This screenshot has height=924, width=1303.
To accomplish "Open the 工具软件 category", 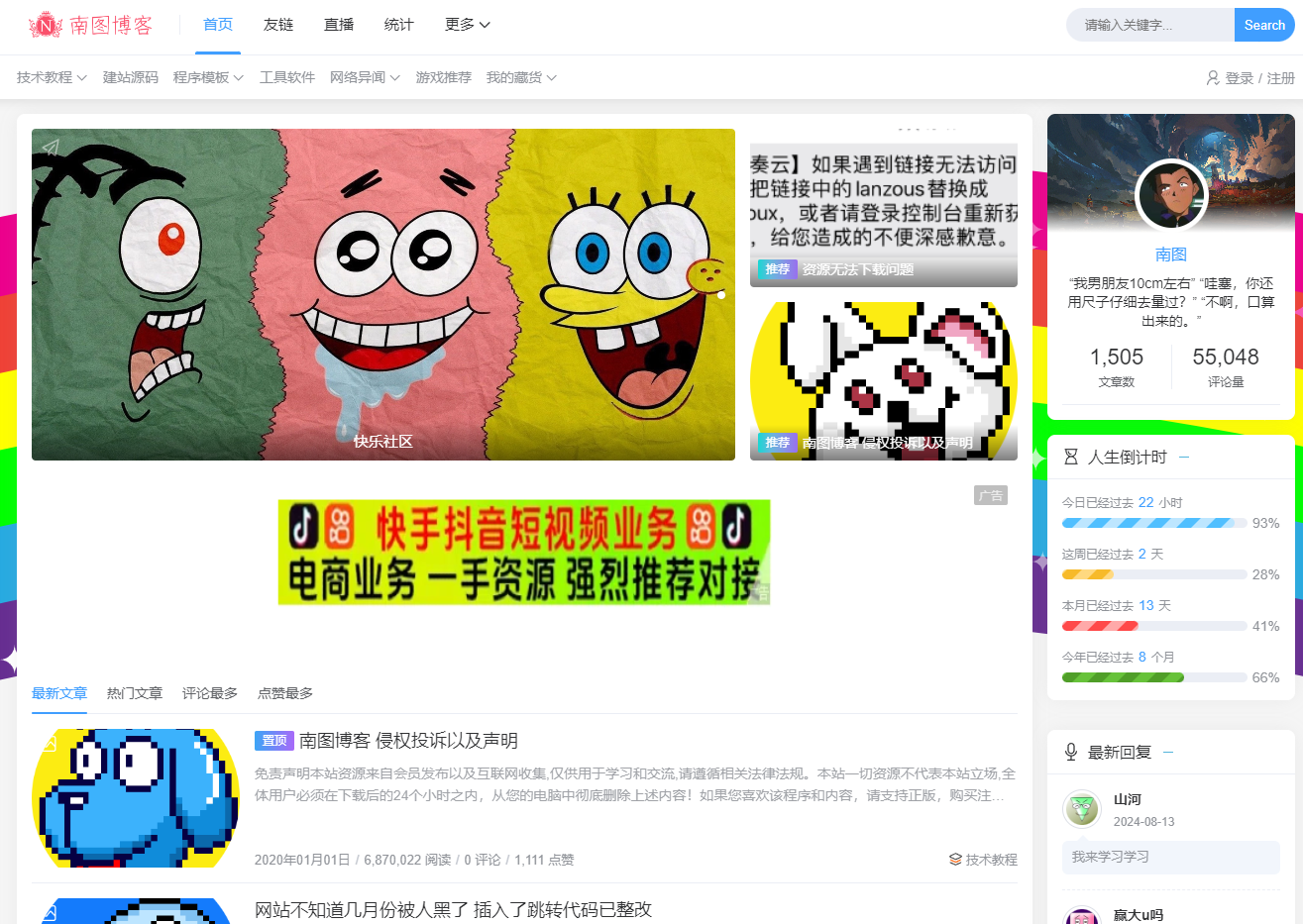I will click(x=287, y=77).
